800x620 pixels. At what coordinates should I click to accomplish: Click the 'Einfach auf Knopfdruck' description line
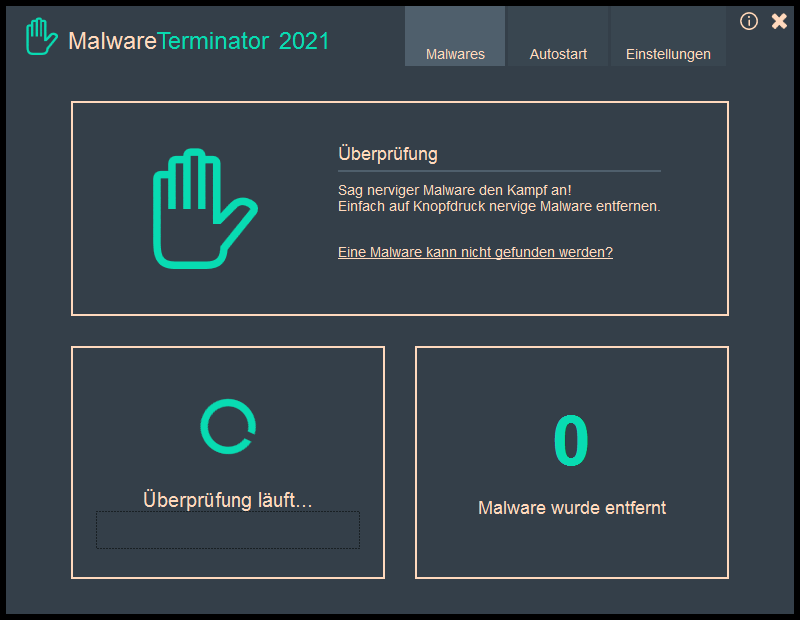point(499,206)
